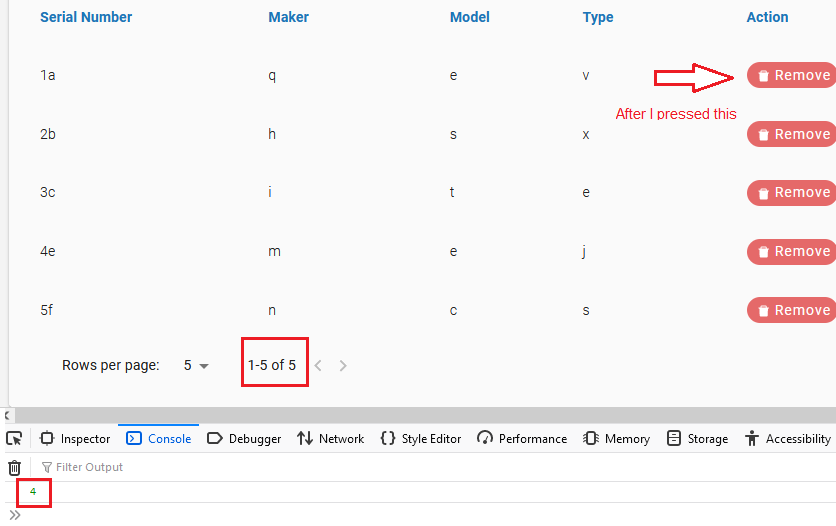Open the Performance tab

(x=522, y=439)
